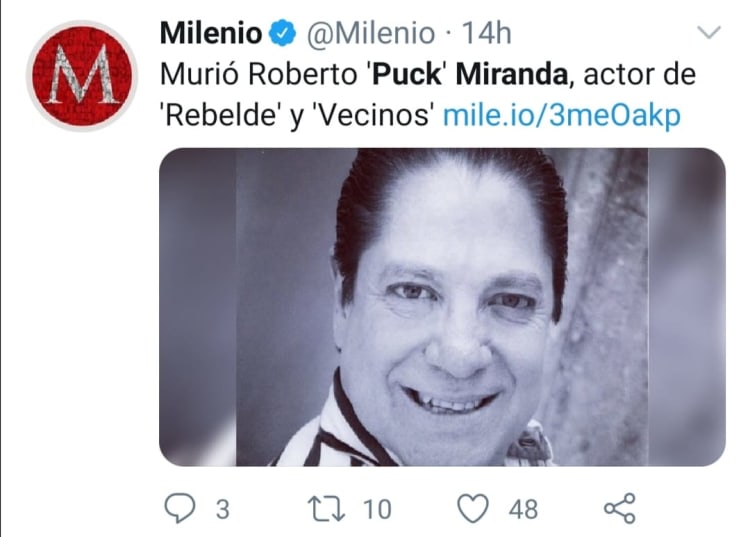Open the black-and-white tweet photo
The image size is (750, 537).
pyautogui.click(x=442, y=307)
